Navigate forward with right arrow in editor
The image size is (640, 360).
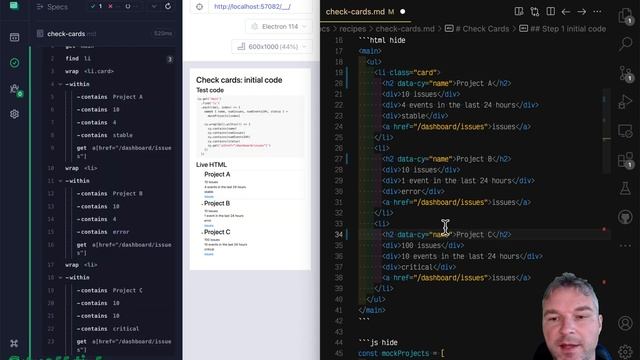(582, 12)
